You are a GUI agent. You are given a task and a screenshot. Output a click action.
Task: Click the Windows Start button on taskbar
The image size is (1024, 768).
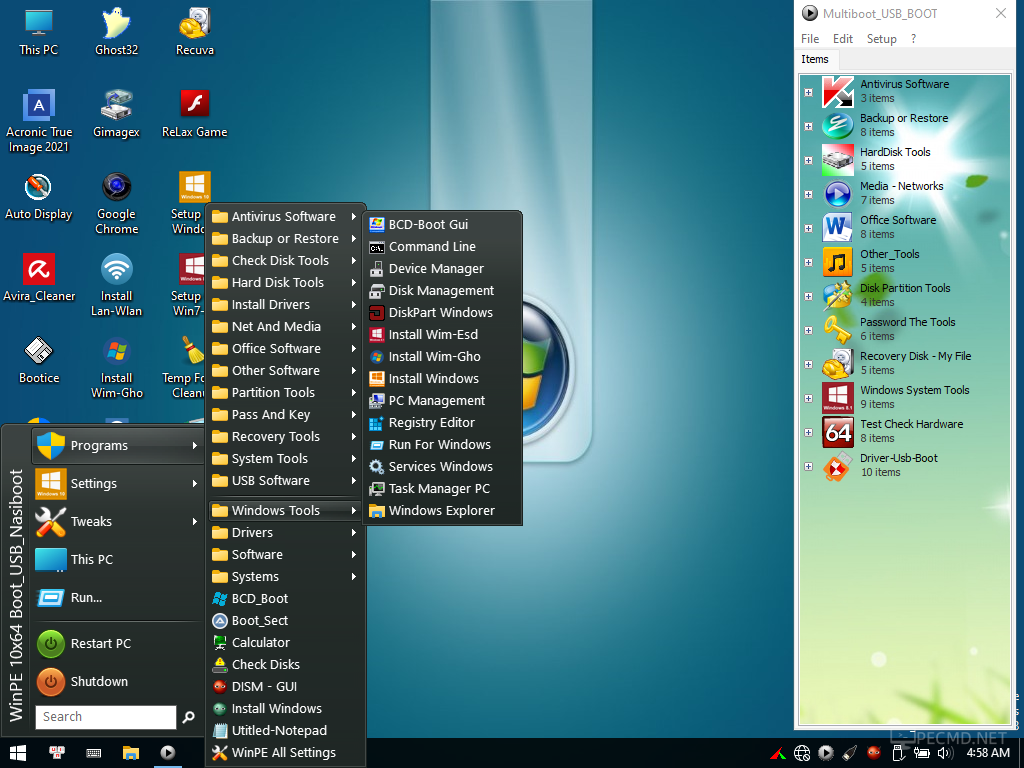click(x=18, y=753)
